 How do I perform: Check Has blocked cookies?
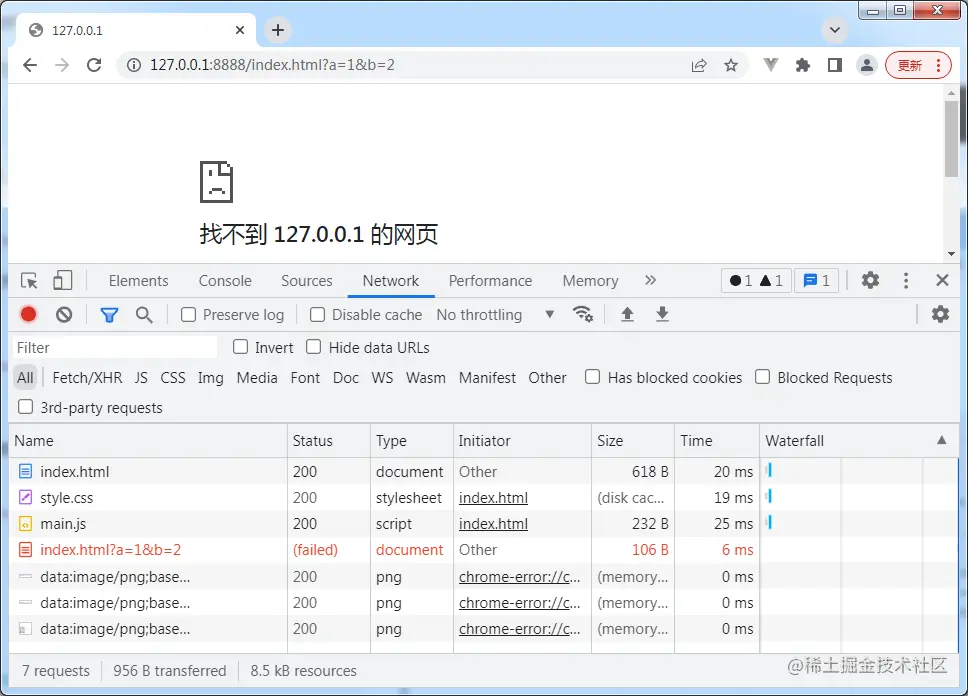593,377
